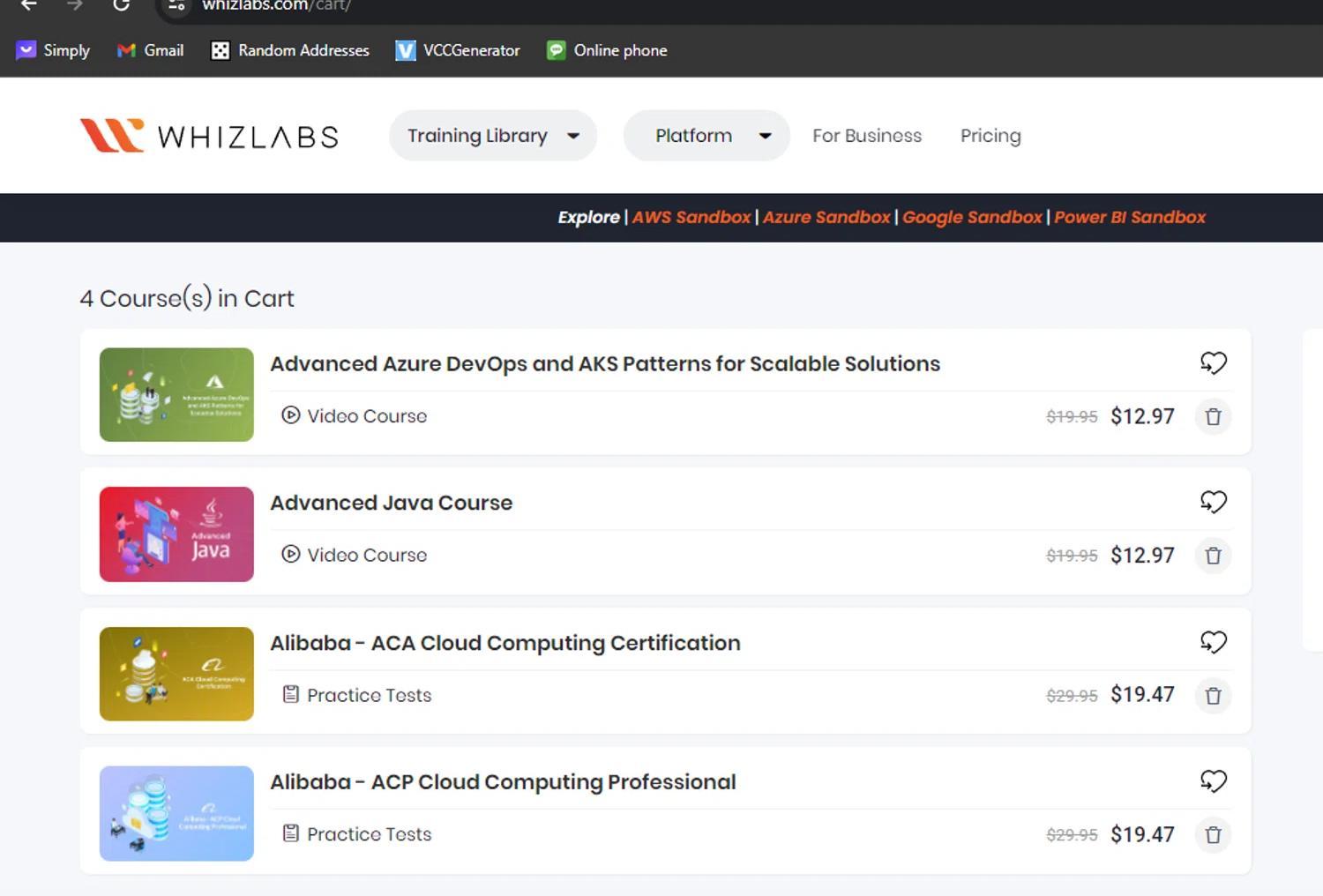Open the Training Library dropdown
The image size is (1323, 896).
(x=493, y=136)
